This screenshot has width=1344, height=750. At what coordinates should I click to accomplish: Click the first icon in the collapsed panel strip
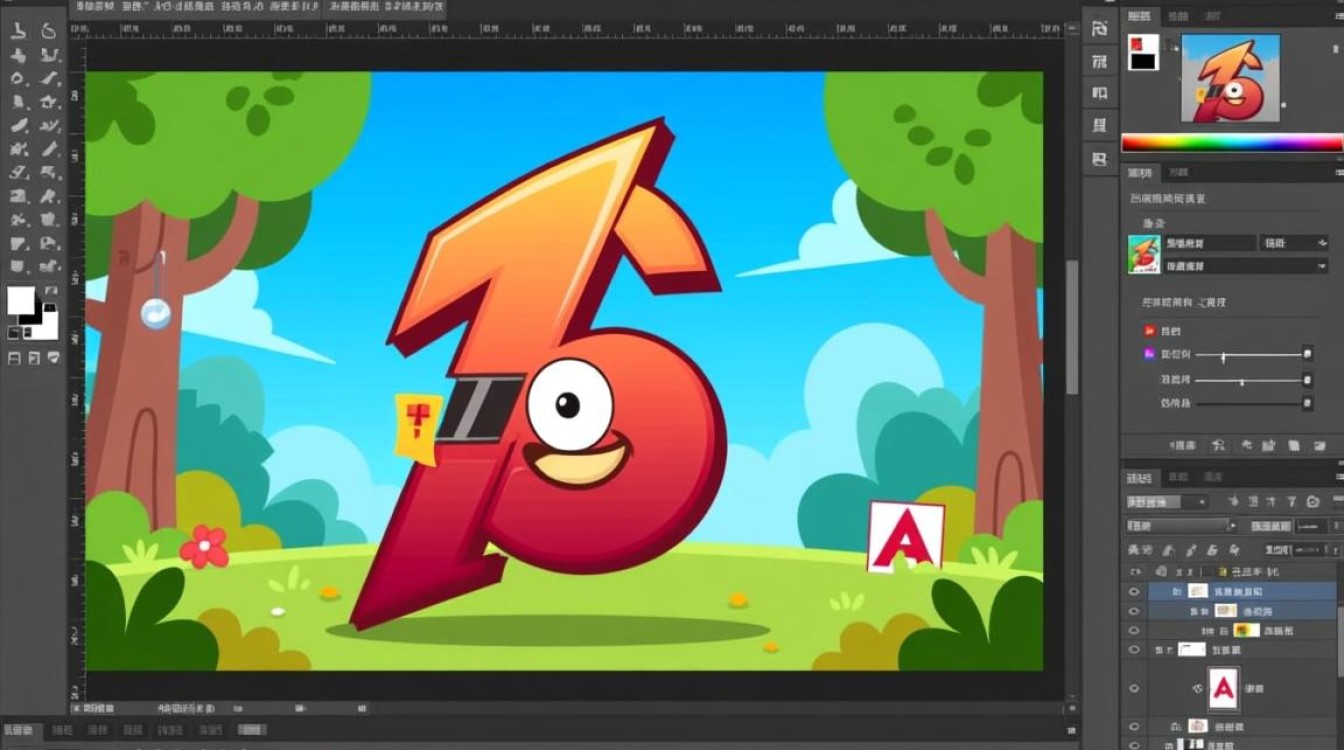1100,28
